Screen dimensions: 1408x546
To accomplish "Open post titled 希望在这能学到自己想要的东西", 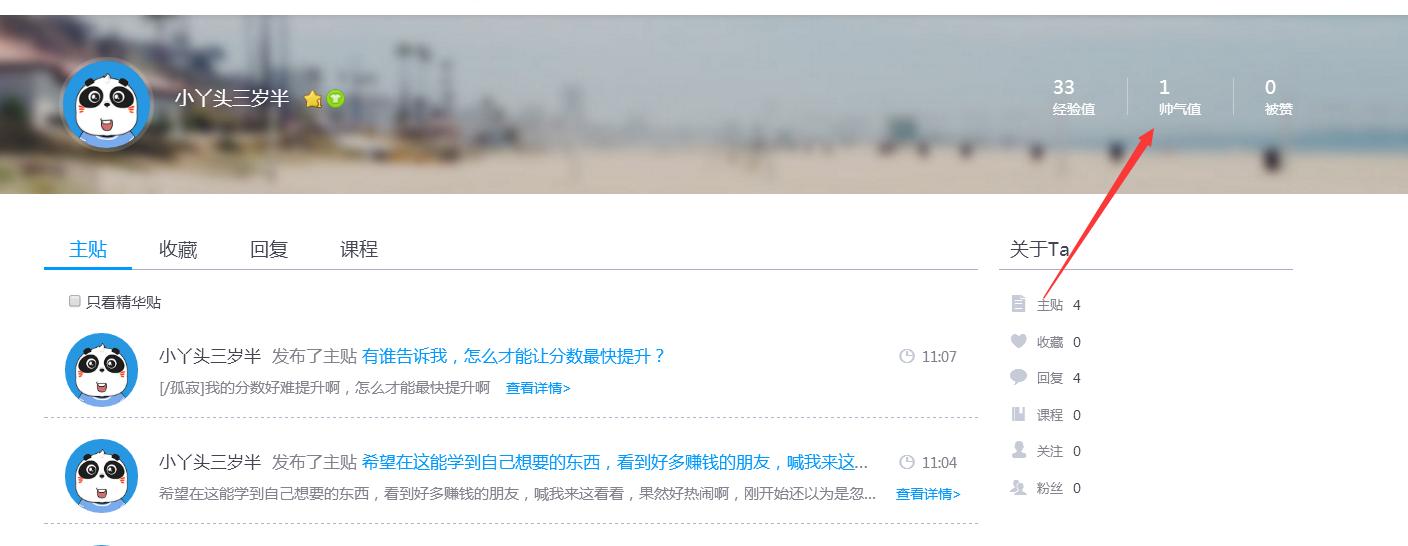I will (x=615, y=462).
